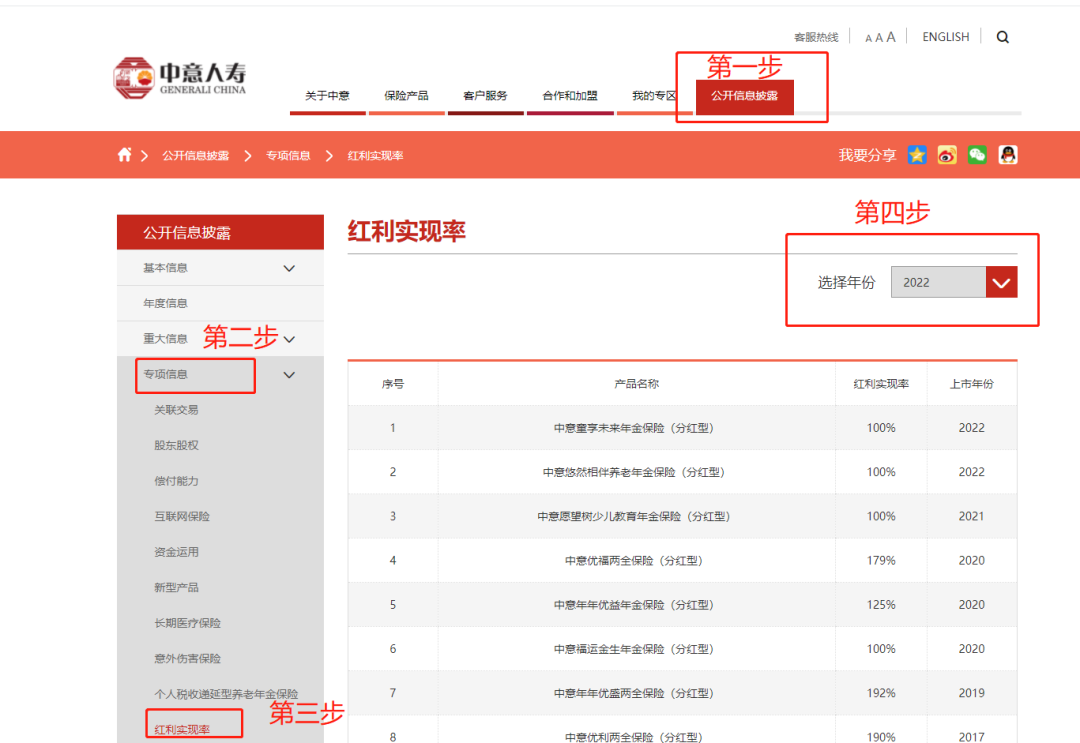Screen dimensions: 1080x743
Task: Select 红利实现率 in the sidebar submenu
Action: click(182, 729)
